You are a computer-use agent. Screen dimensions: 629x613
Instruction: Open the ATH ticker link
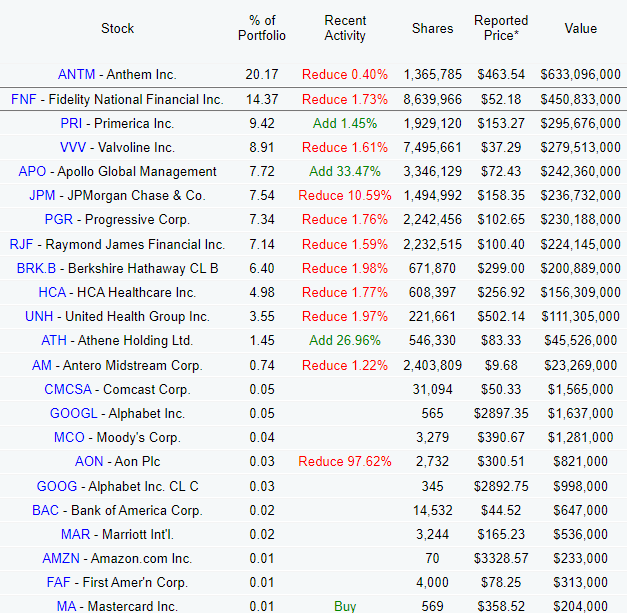(x=54, y=341)
